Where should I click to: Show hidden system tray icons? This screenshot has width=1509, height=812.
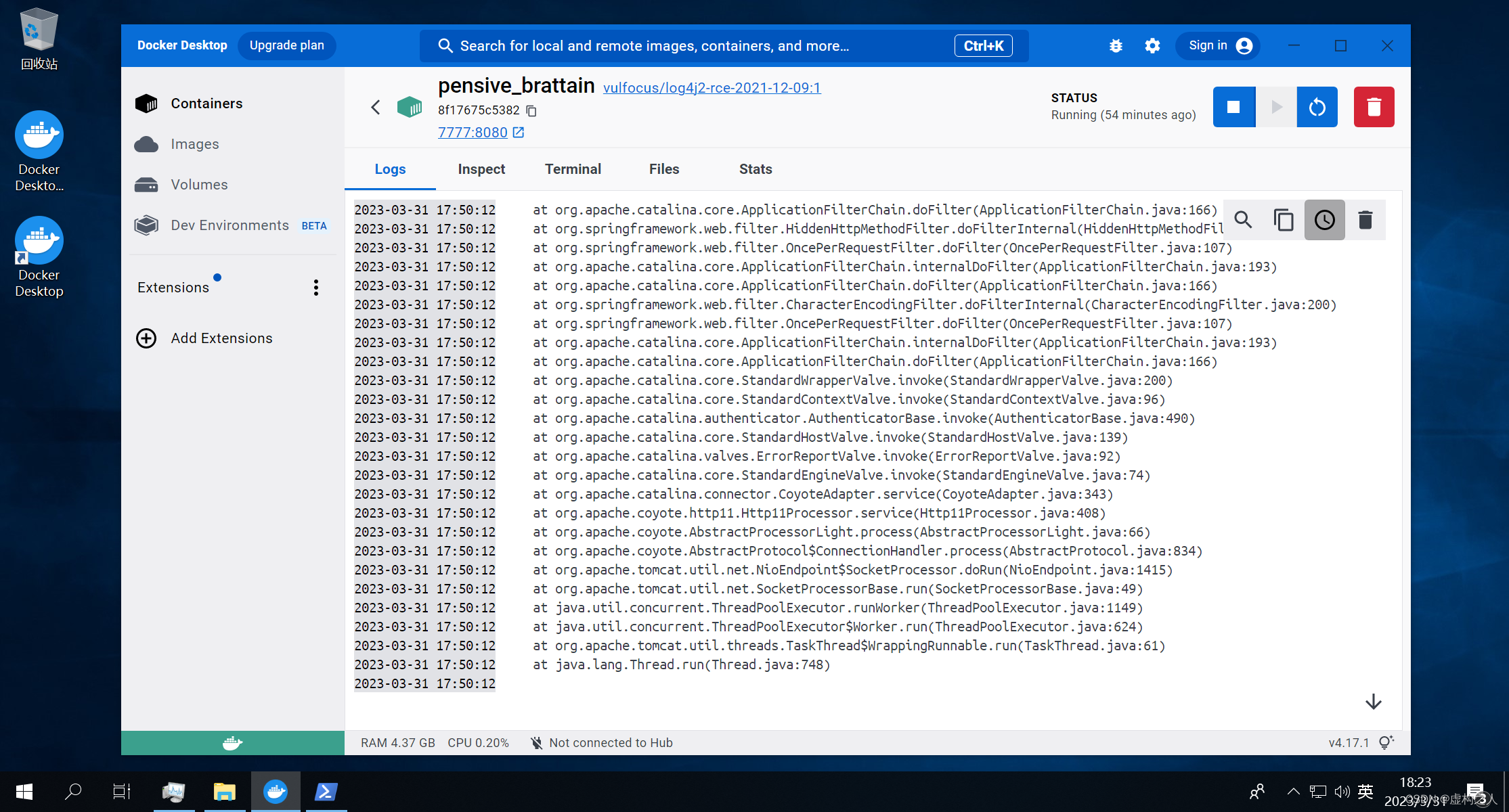[1293, 792]
